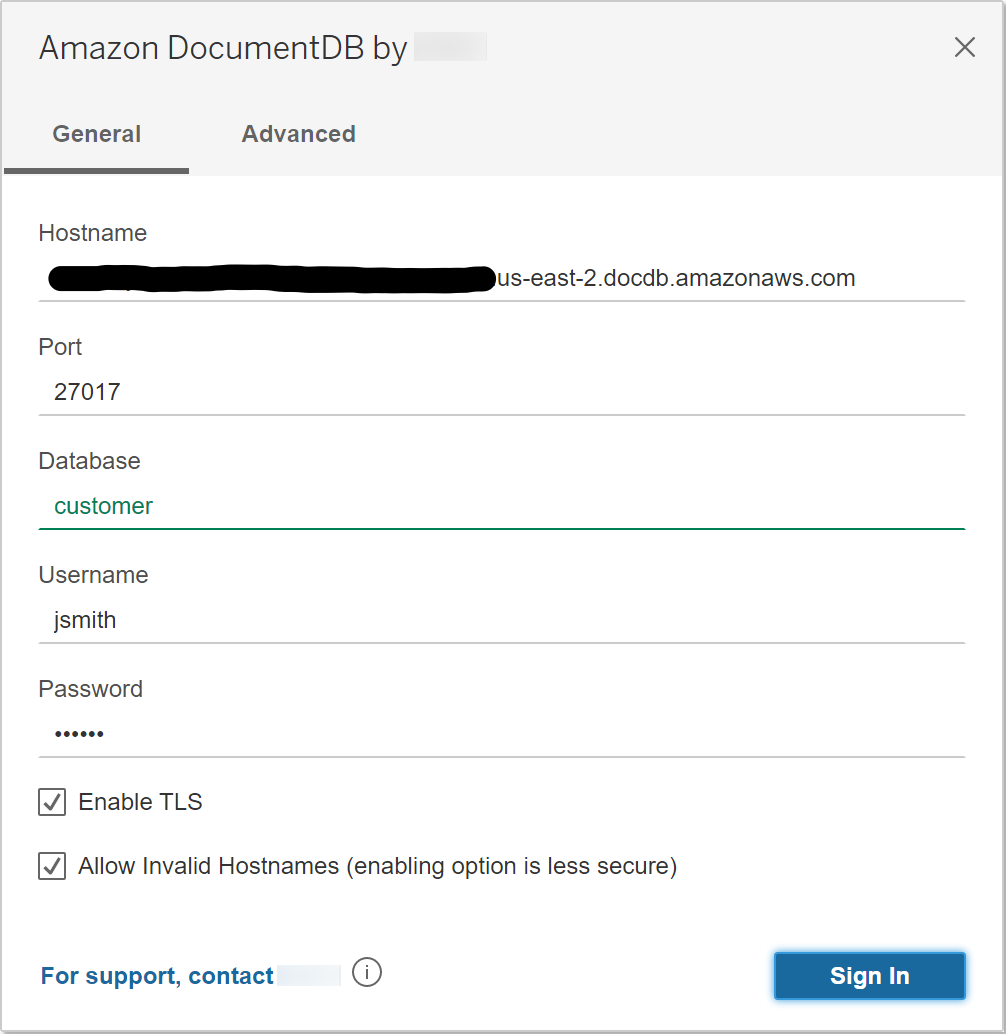Click the "enabling option is less secure" text
The height and width of the screenshot is (1034, 1006).
[x=512, y=866]
